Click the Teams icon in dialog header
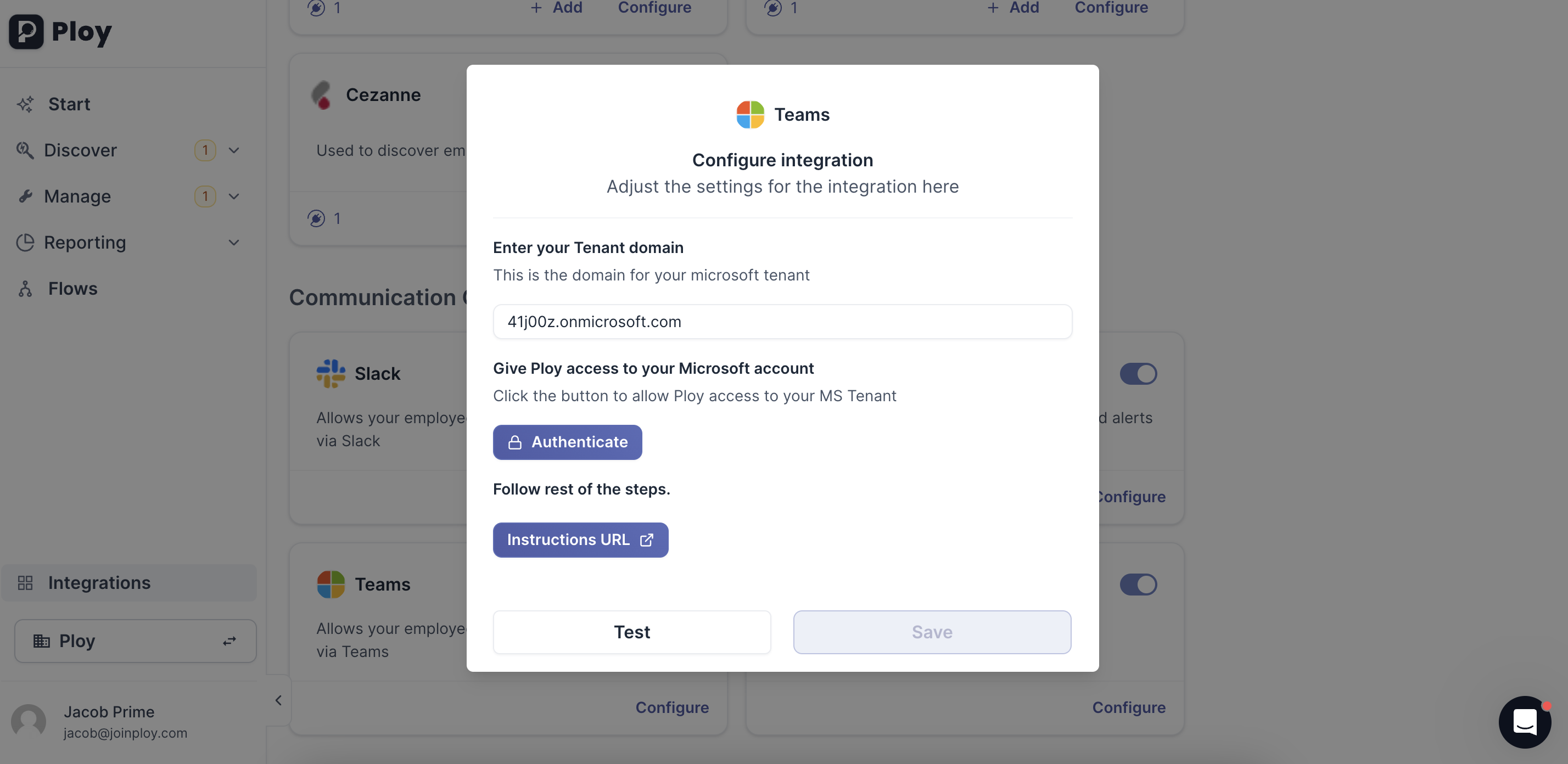Viewport: 1568px width, 764px height. tap(750, 114)
